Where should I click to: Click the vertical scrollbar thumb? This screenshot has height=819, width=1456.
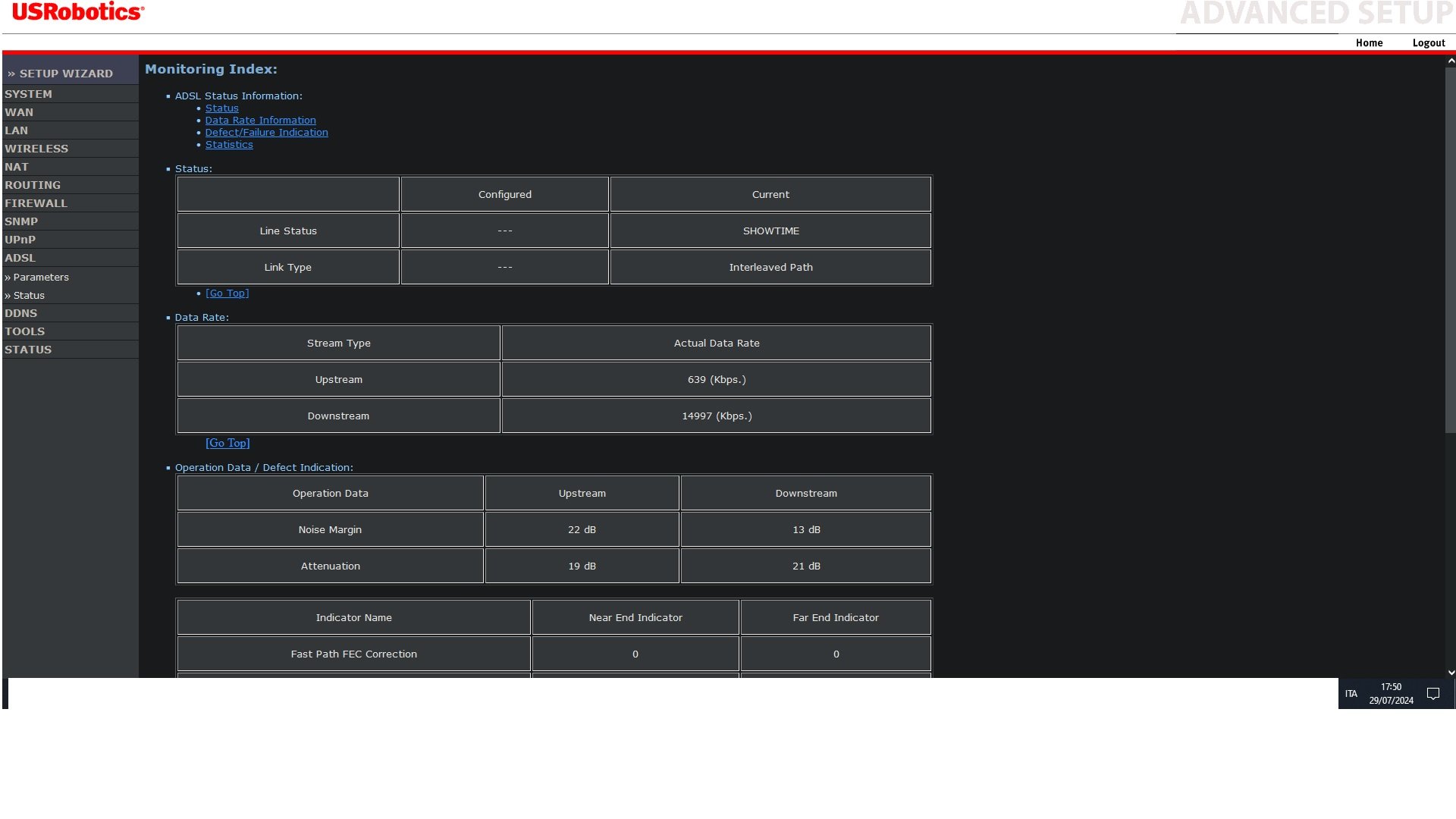[1451, 250]
